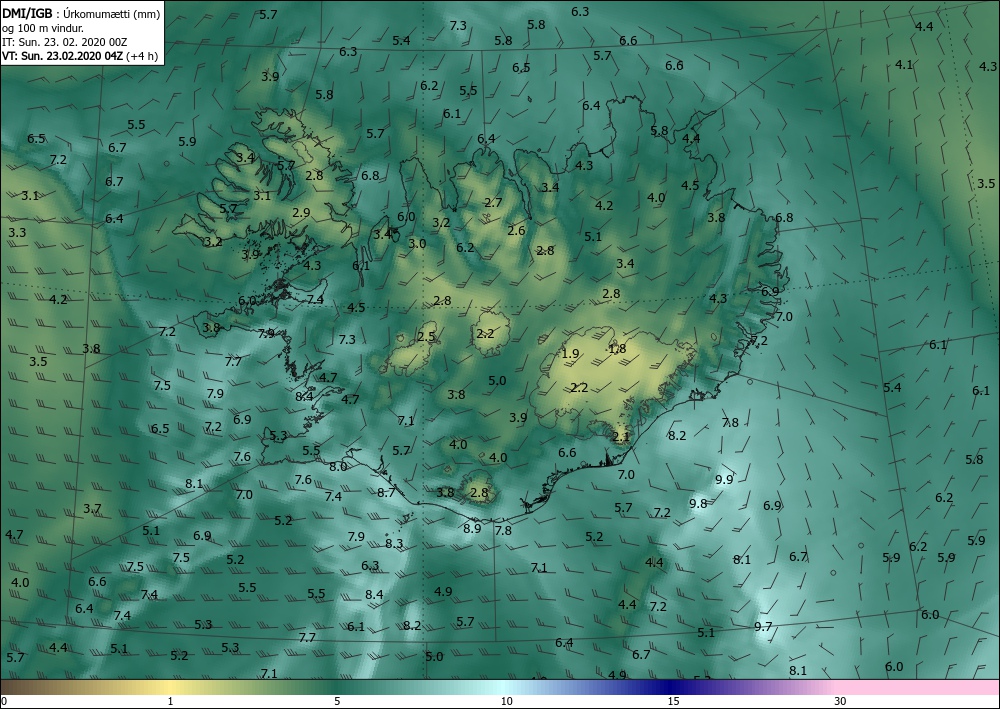
Task: Click the 1.9 value on Vatnajökull glacier
Action: [x=570, y=353]
